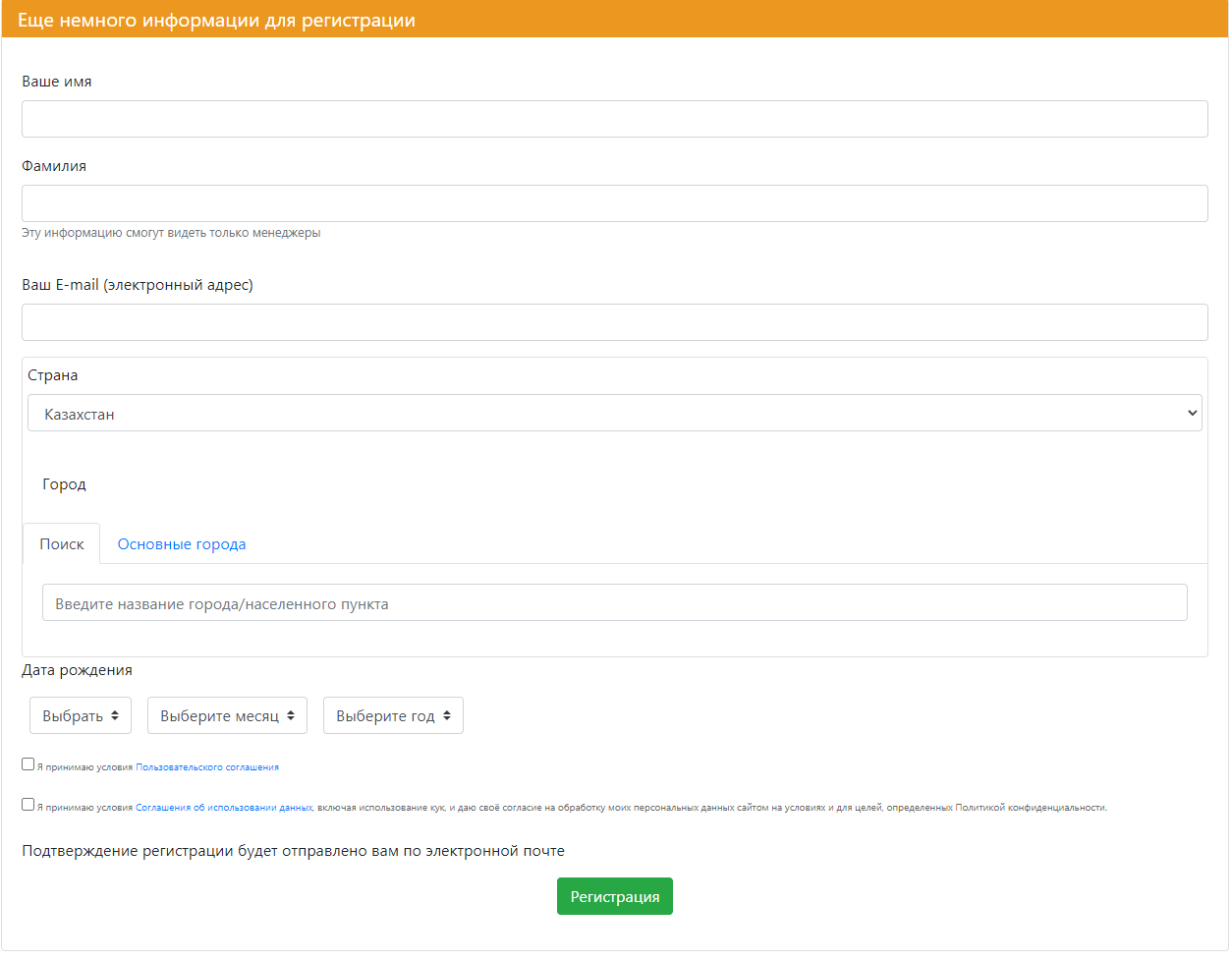Check the user agreement acceptance checkbox
This screenshot has width=1232, height=961.
(x=28, y=763)
